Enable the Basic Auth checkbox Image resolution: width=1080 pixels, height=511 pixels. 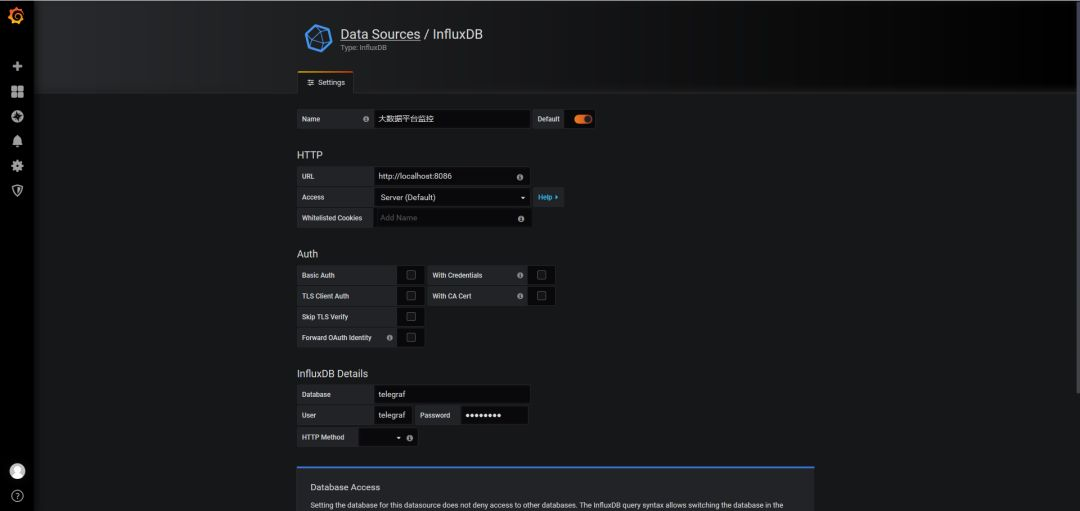[411, 275]
